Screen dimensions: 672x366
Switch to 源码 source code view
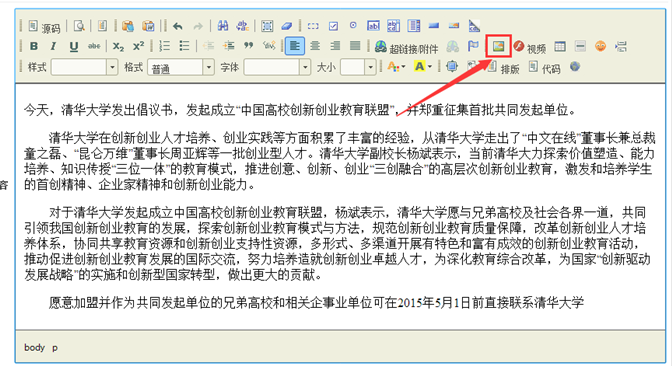click(44, 27)
